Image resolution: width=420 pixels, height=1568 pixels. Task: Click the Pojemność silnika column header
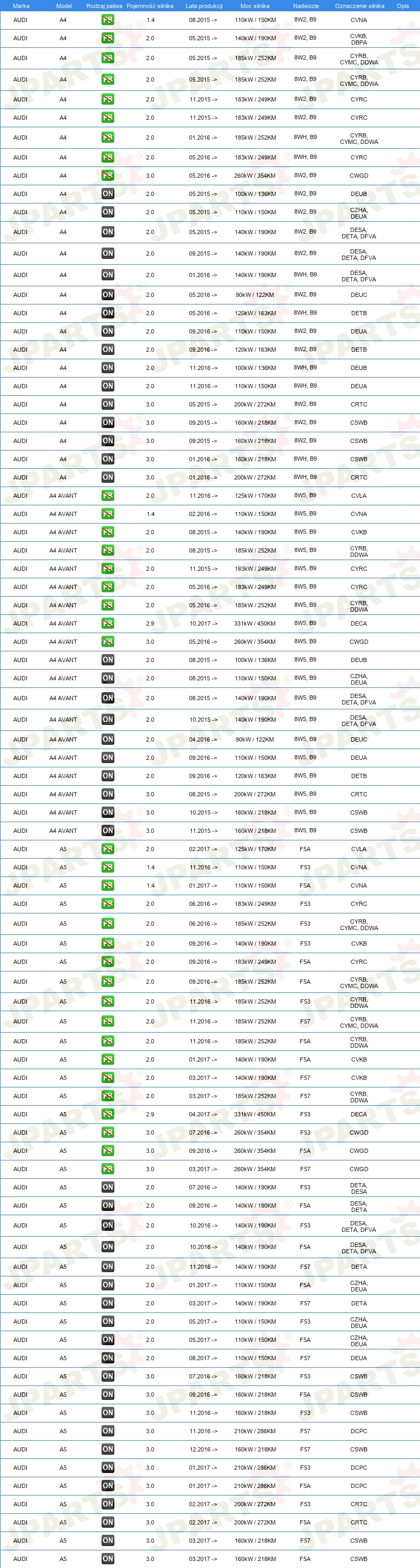point(150,5)
